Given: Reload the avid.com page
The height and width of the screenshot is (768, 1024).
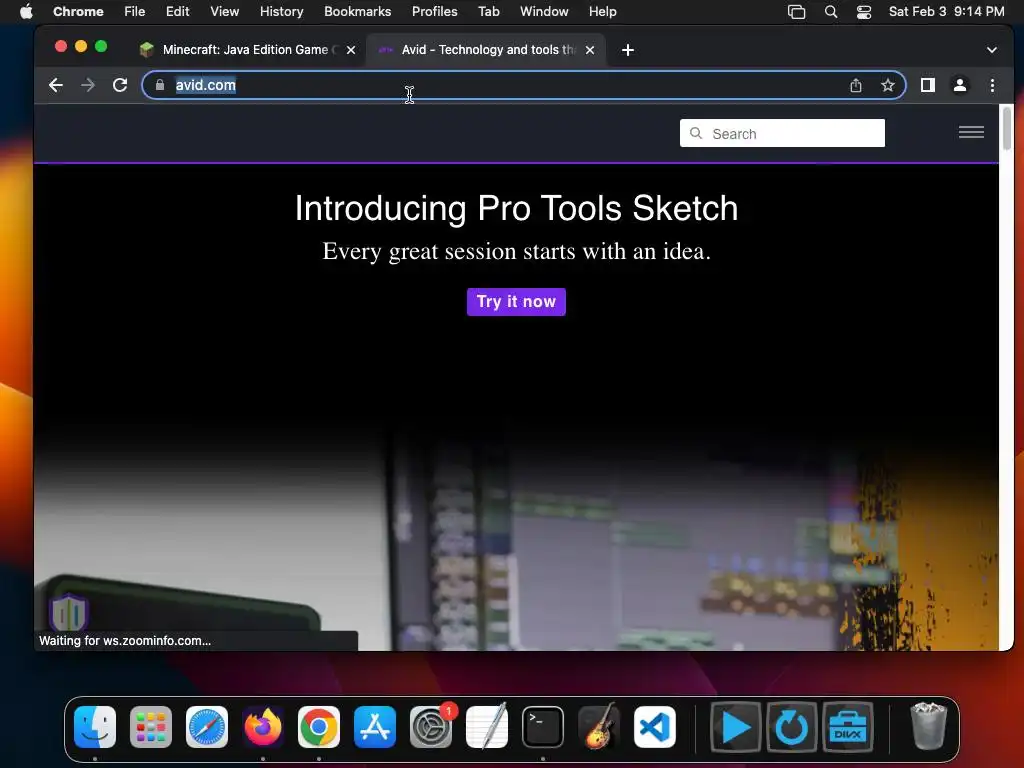Looking at the screenshot, I should pyautogui.click(x=120, y=85).
